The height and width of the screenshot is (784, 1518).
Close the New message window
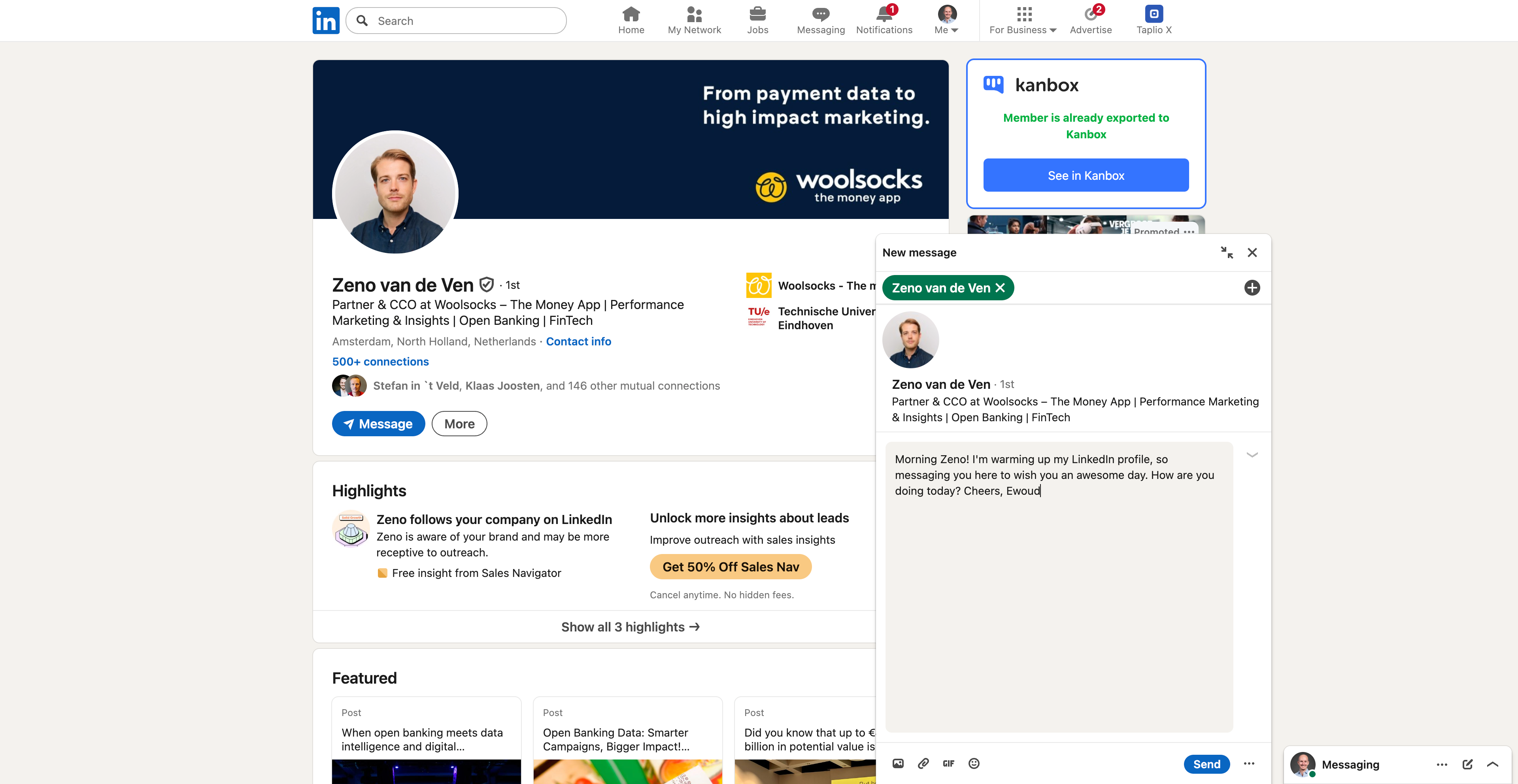[x=1252, y=253]
